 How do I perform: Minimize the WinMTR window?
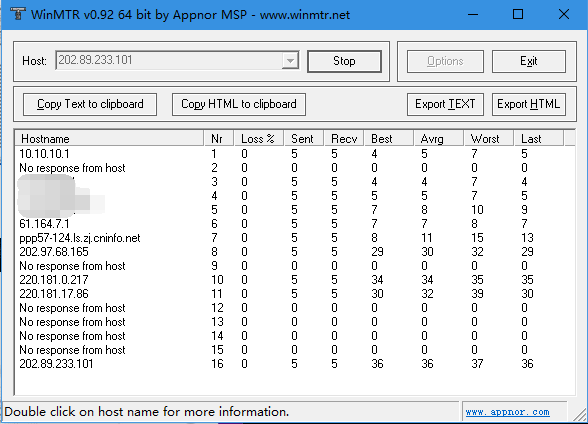click(473, 15)
